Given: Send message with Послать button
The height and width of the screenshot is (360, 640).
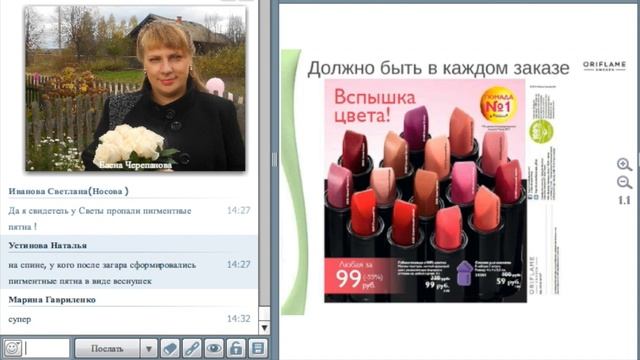Looking at the screenshot, I should tap(107, 349).
